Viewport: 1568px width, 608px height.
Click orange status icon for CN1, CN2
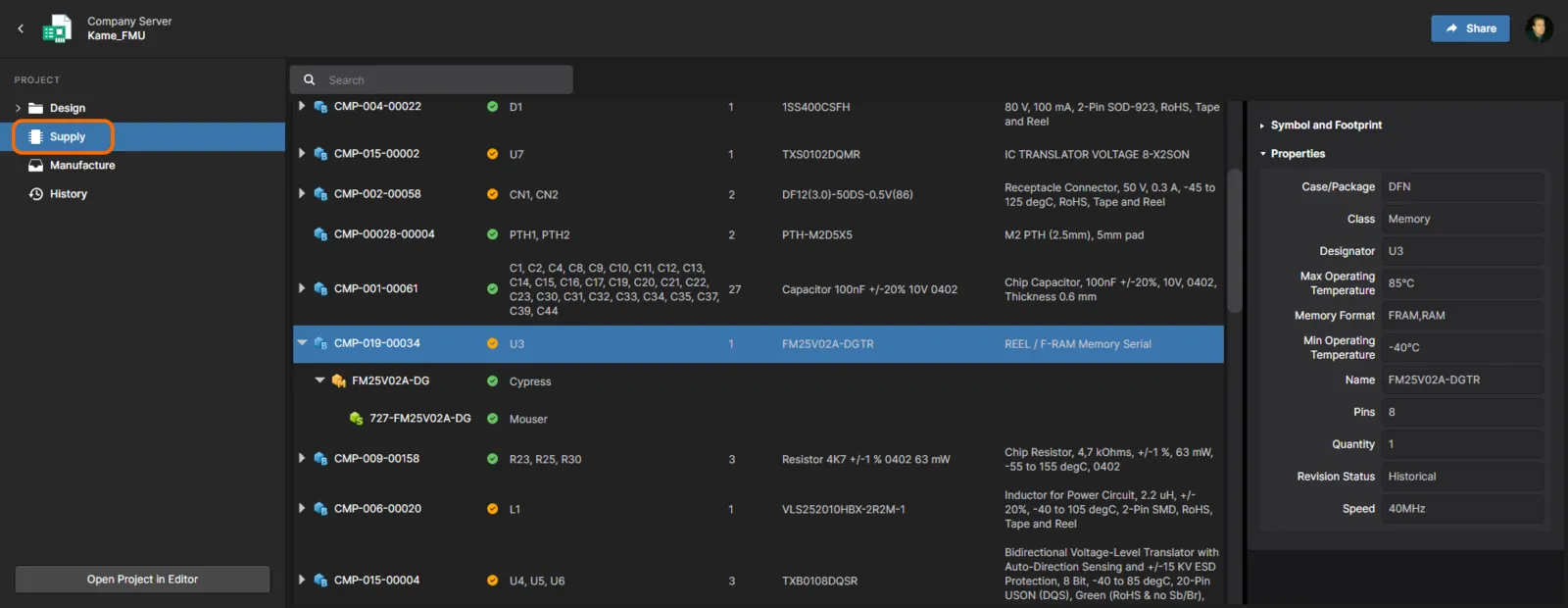pos(492,194)
